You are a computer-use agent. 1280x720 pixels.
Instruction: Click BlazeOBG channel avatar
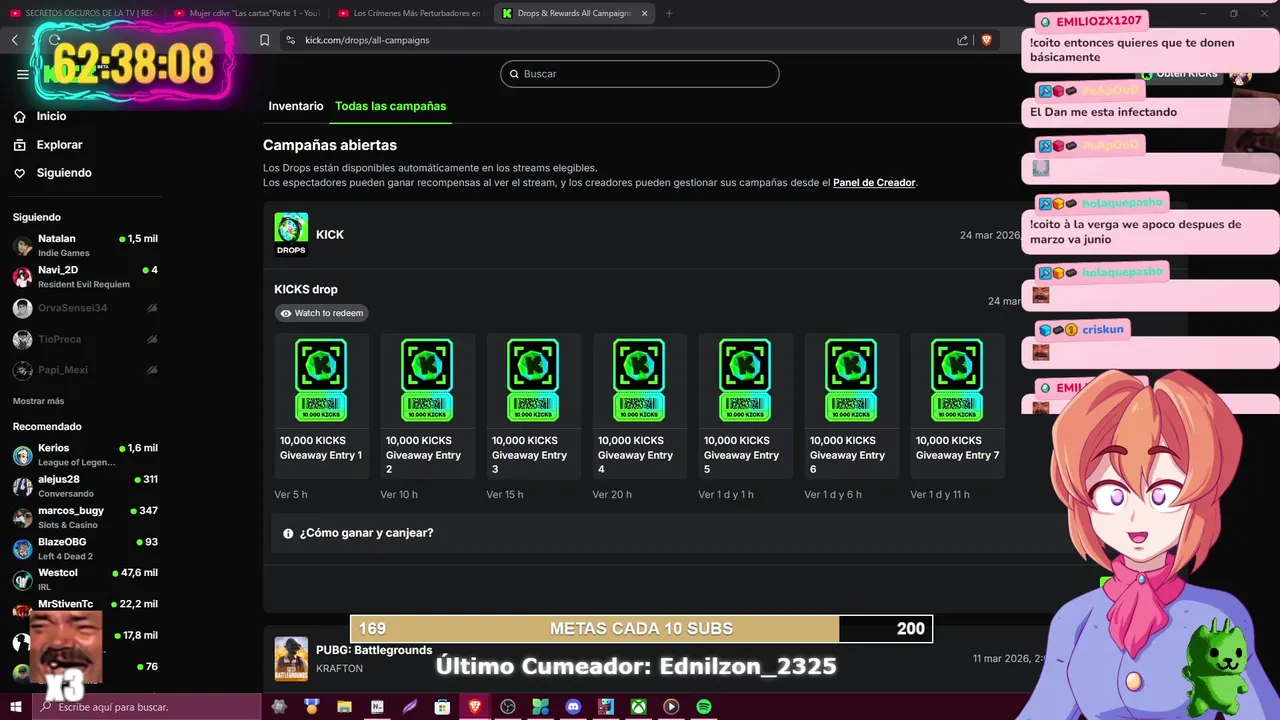pyautogui.click(x=22, y=548)
